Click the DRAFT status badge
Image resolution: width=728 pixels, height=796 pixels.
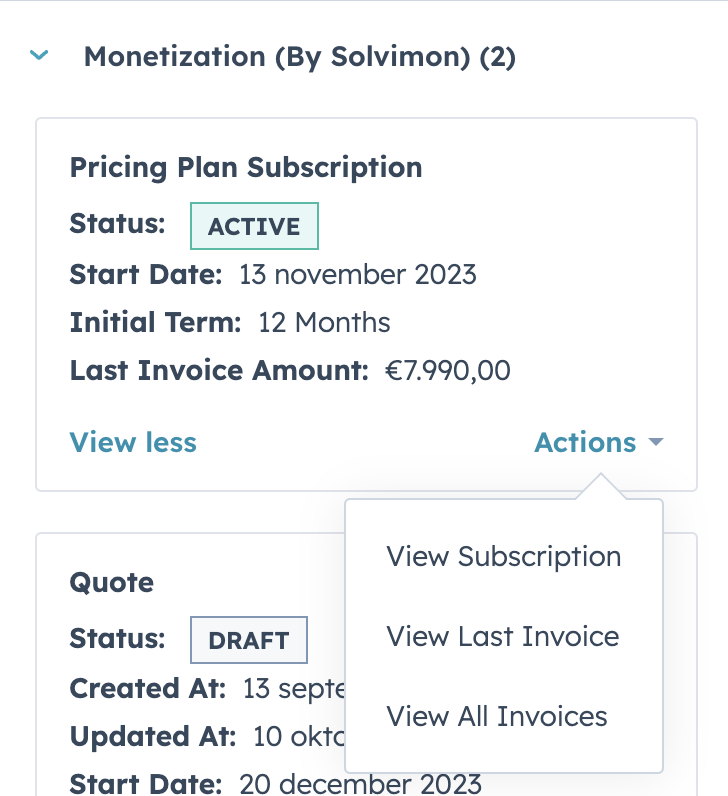tap(248, 641)
